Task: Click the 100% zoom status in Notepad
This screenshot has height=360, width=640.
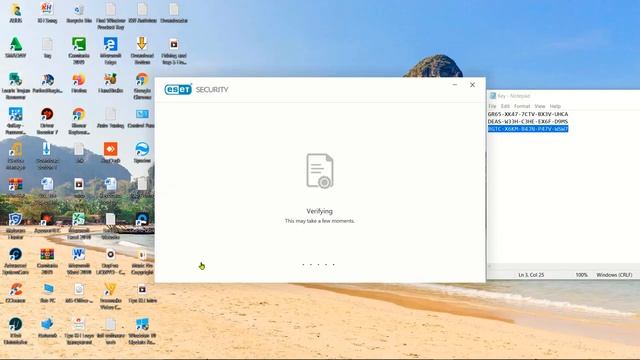Action: 582,275
